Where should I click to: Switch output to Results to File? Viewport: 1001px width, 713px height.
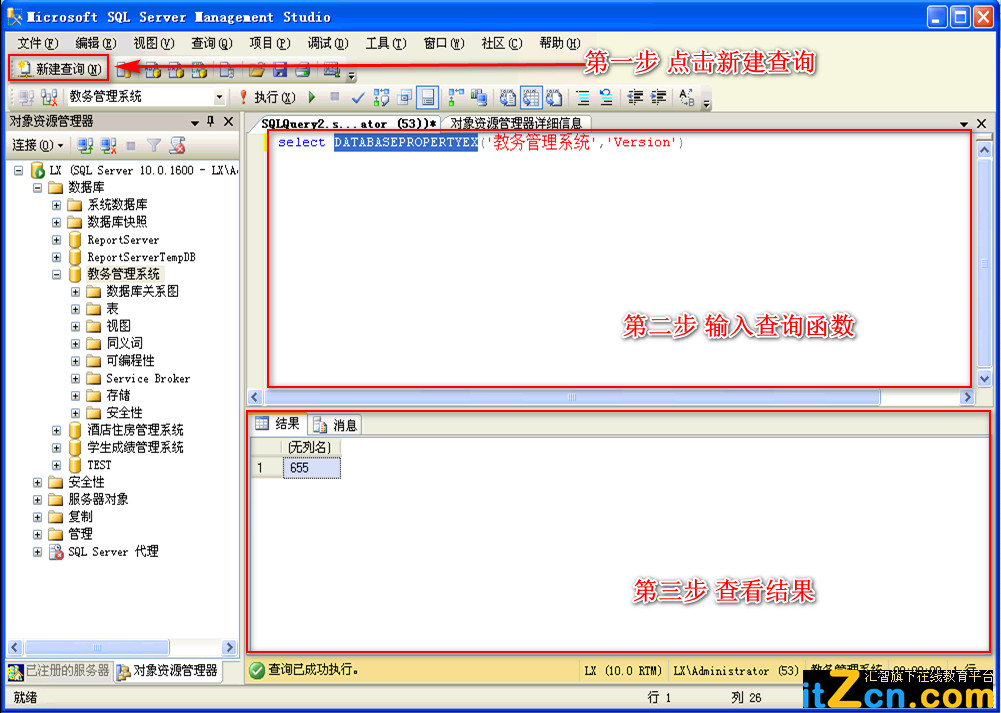pyautogui.click(x=553, y=97)
